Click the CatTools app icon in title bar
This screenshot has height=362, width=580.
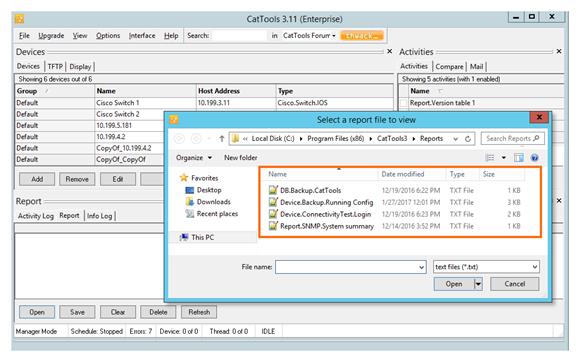click(x=20, y=18)
